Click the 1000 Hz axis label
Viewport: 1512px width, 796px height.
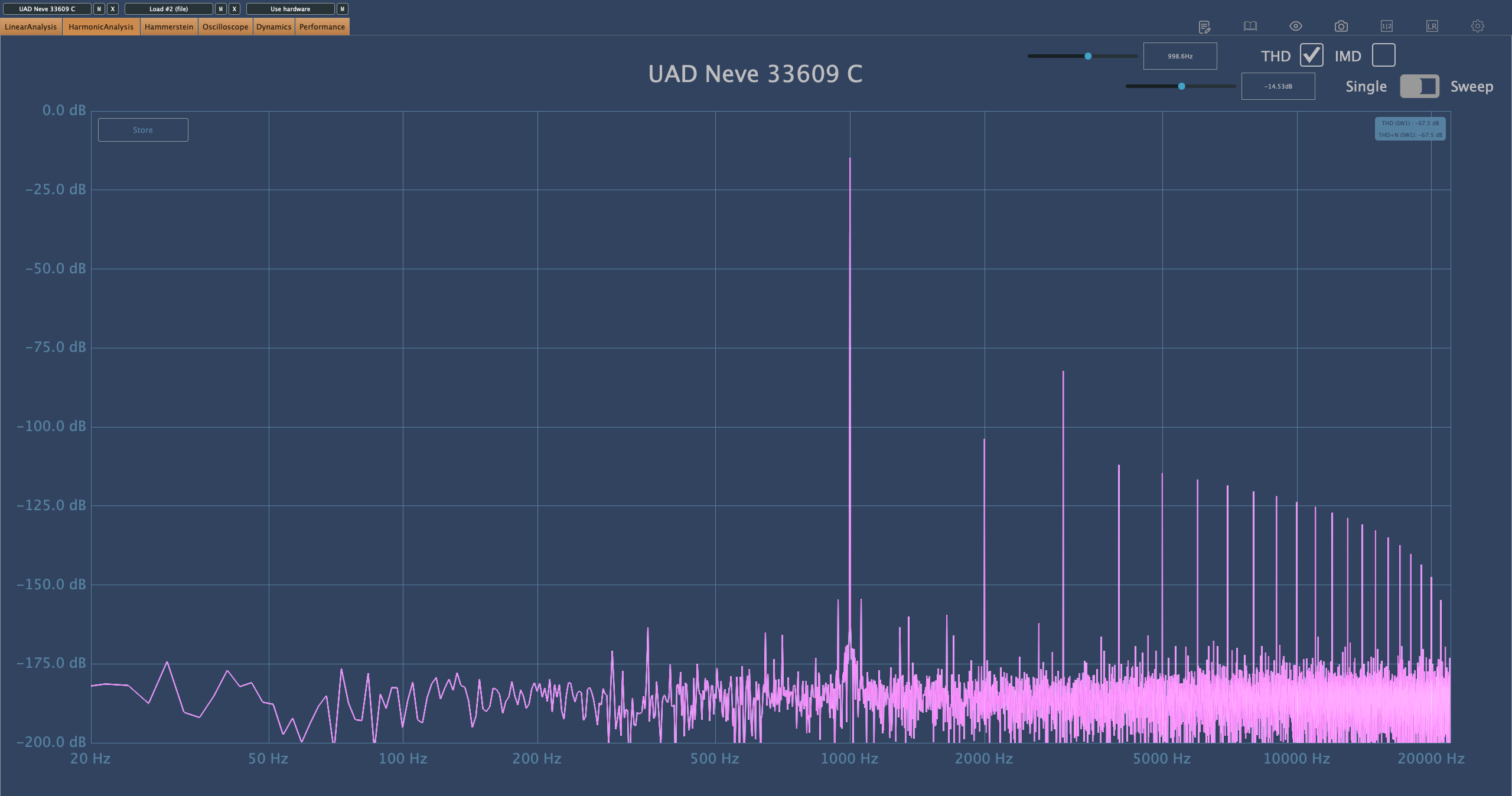coord(849,759)
